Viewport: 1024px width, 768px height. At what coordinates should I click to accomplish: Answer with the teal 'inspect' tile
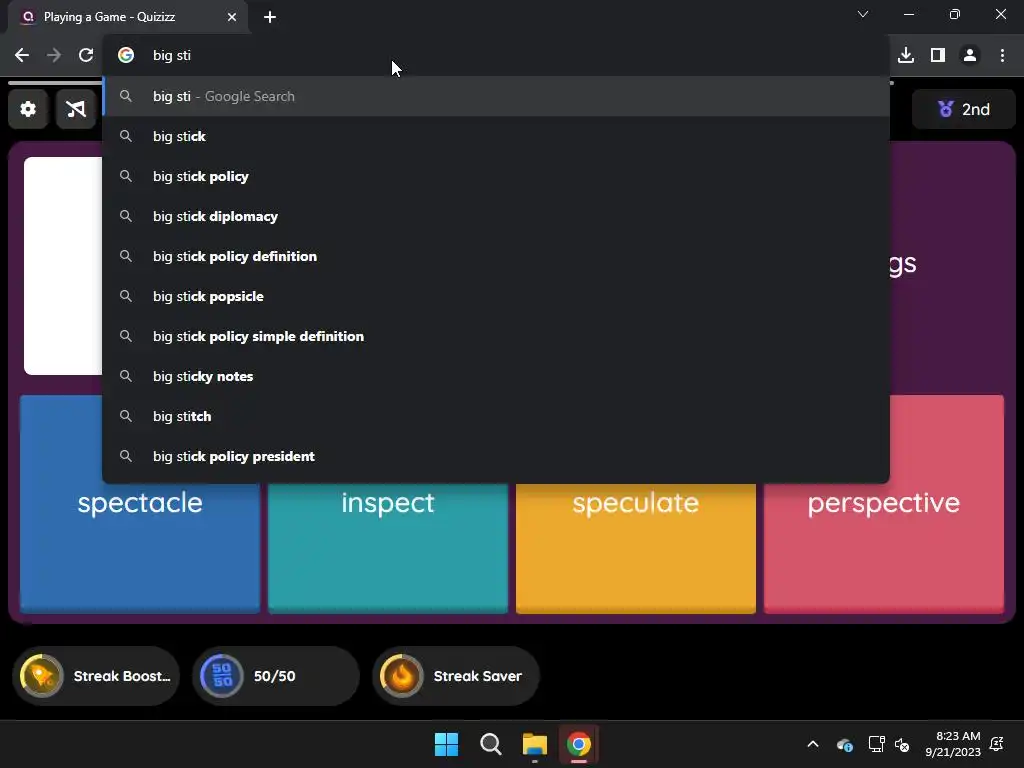[x=388, y=547]
